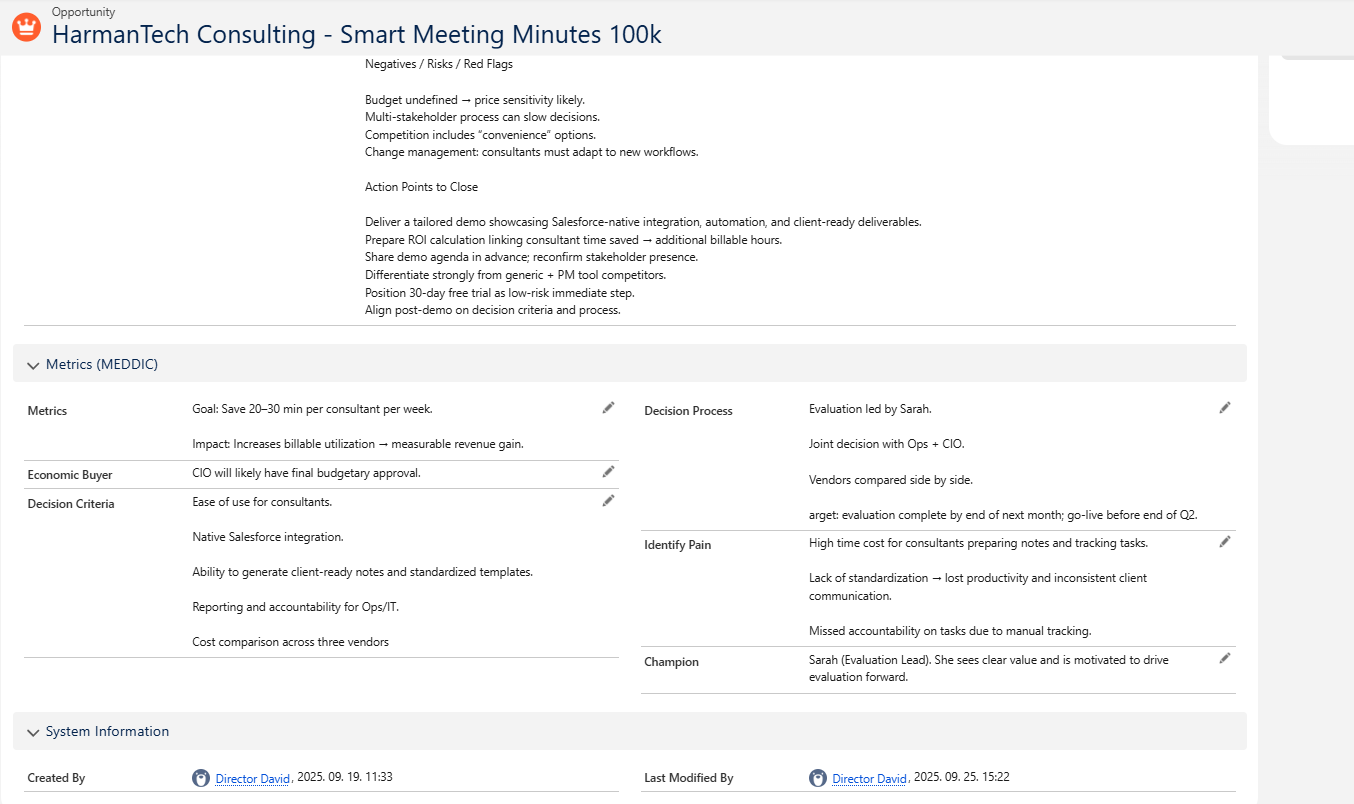Click 'Cost comparison across three vendors' text

click(x=291, y=642)
